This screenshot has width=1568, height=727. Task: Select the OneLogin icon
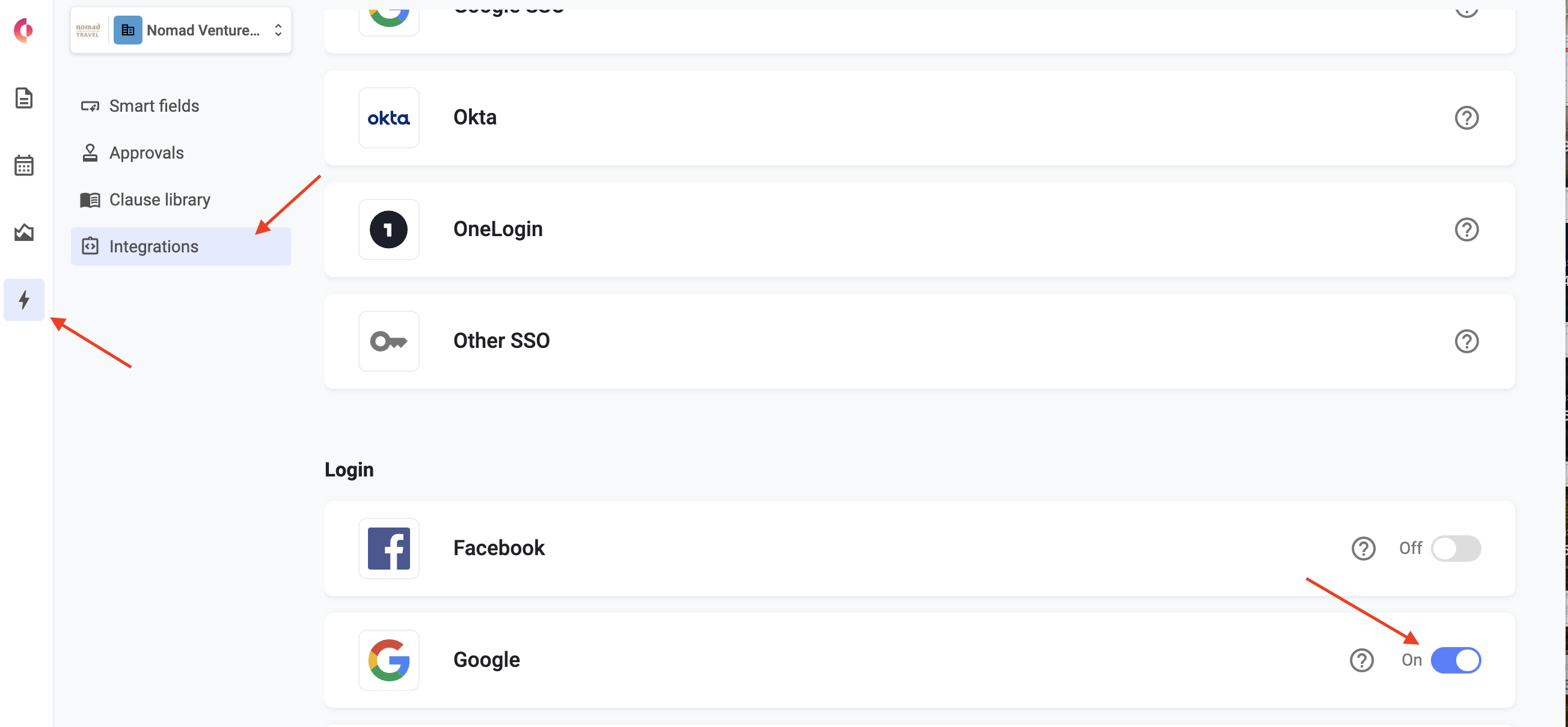(389, 230)
